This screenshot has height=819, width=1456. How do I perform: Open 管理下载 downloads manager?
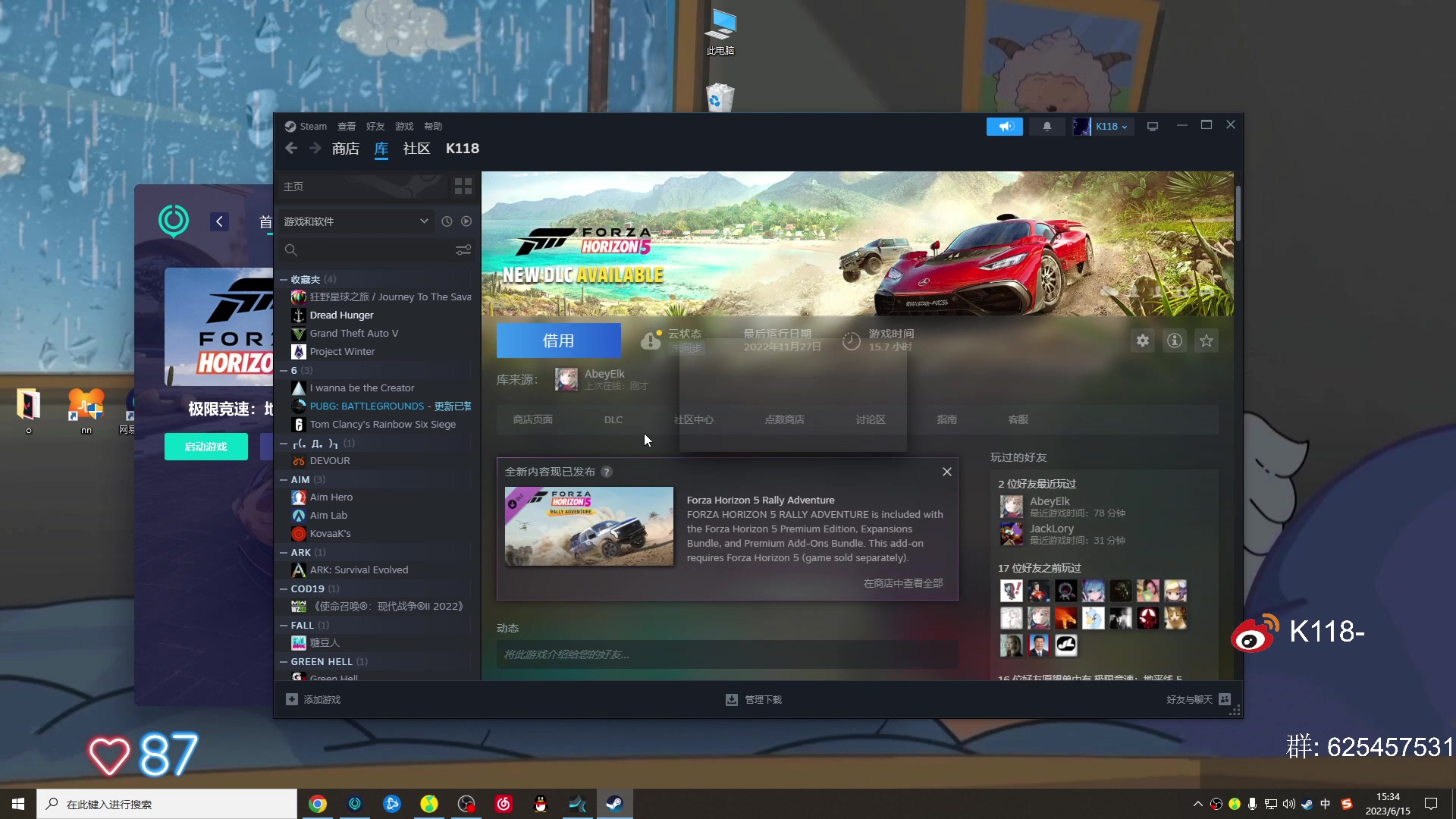tap(754, 699)
